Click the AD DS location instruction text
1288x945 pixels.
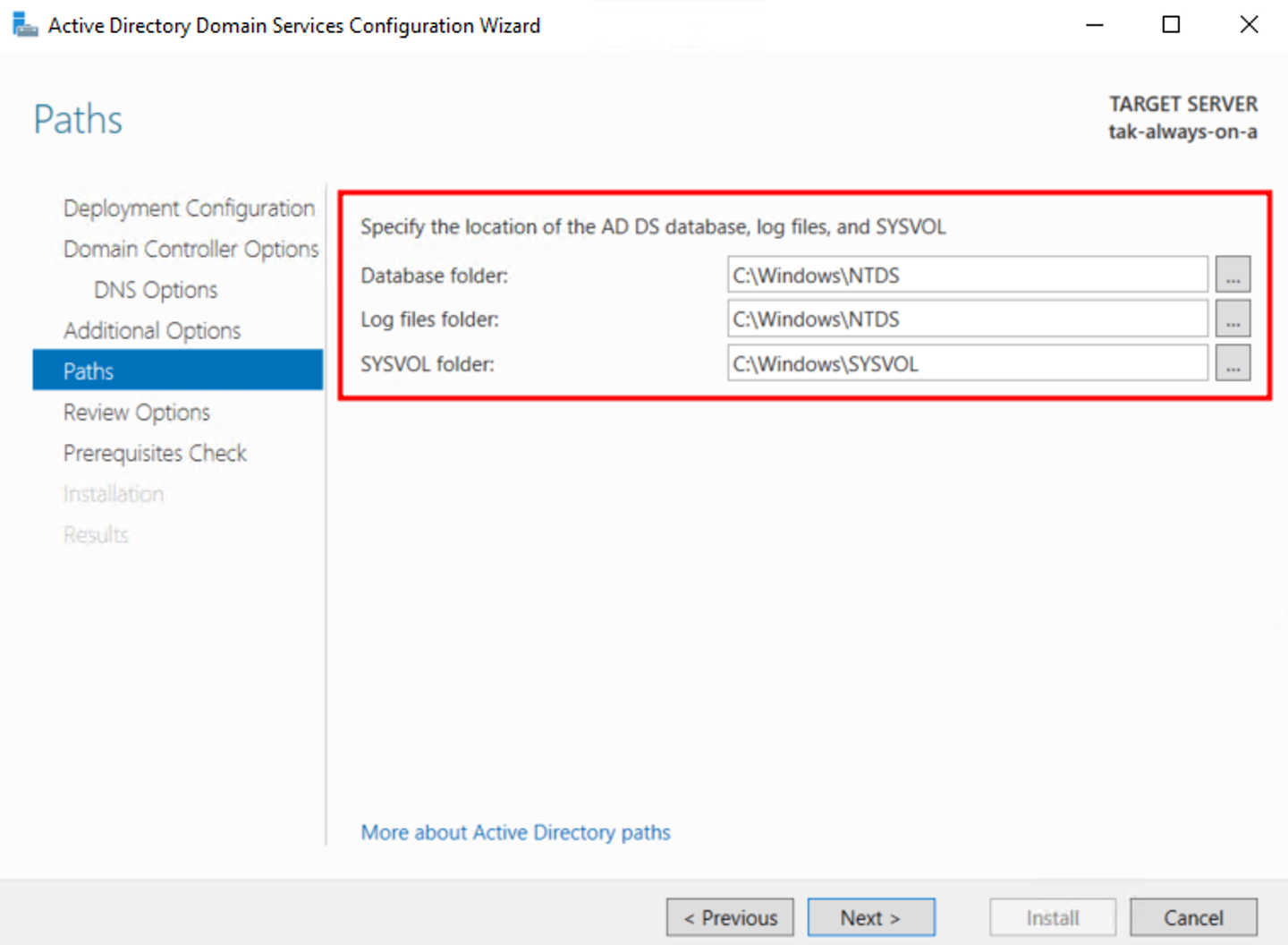tap(653, 226)
